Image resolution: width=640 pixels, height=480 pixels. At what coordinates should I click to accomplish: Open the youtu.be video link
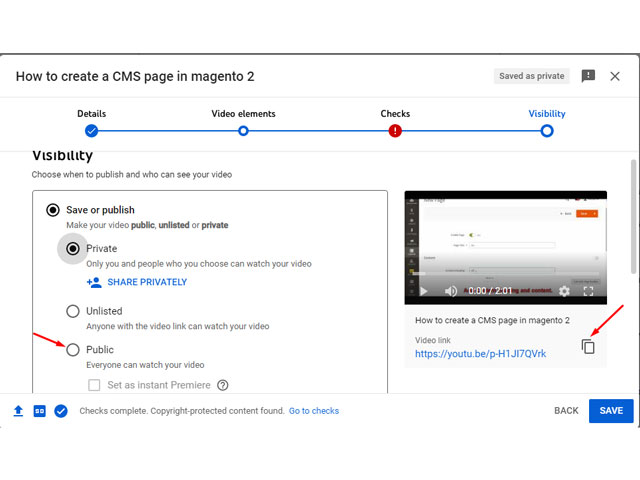click(x=480, y=353)
